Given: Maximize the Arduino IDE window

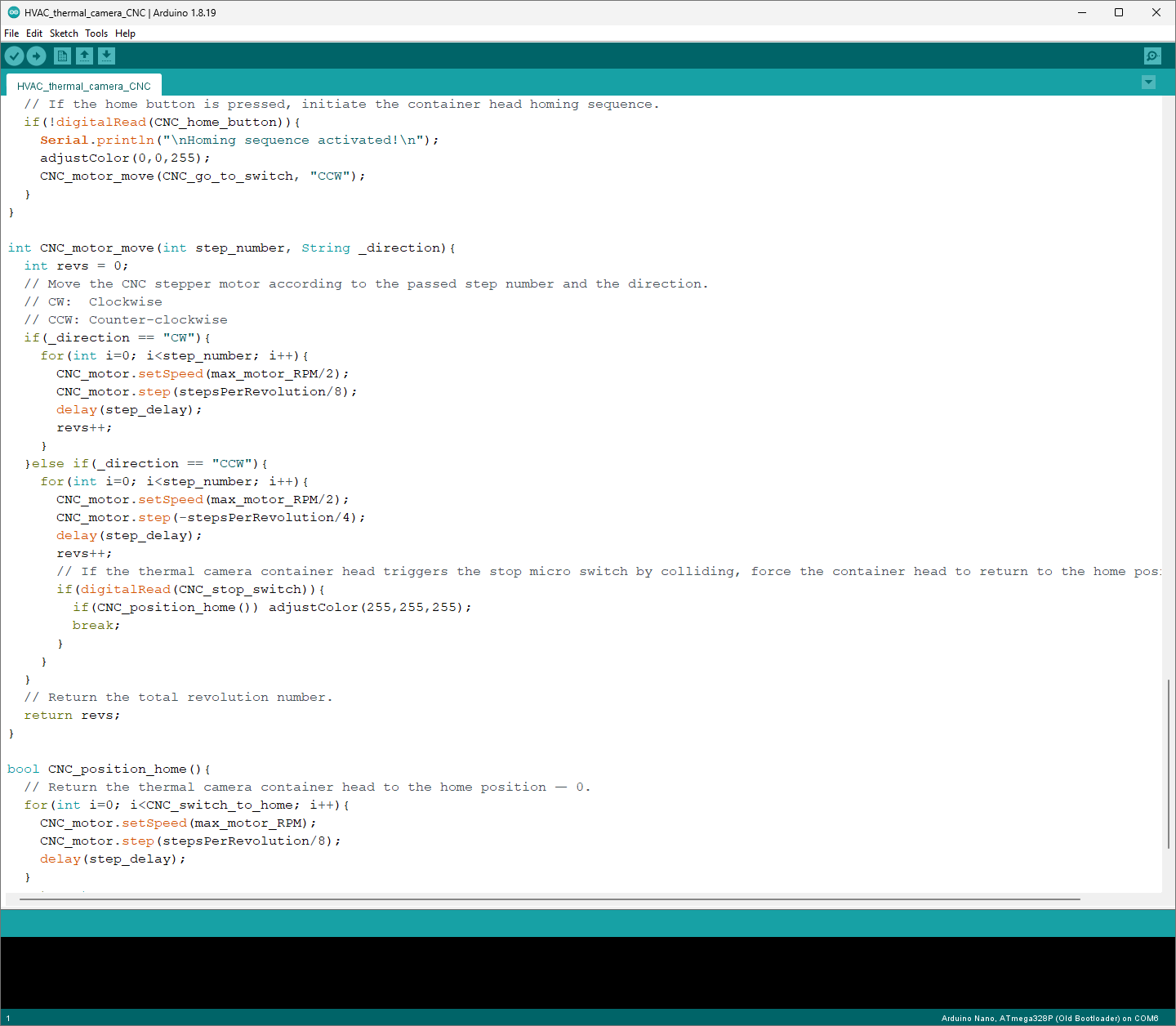Looking at the screenshot, I should click(1119, 12).
